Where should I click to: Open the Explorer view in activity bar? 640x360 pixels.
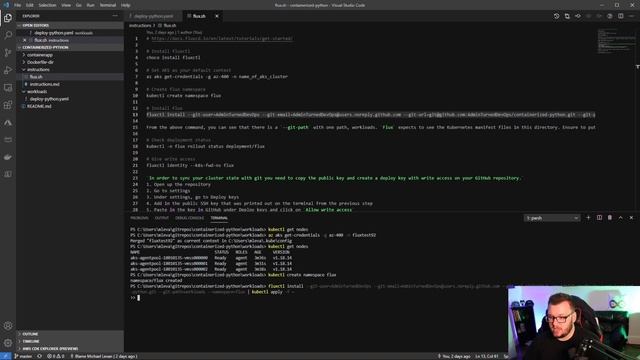(x=8, y=18)
